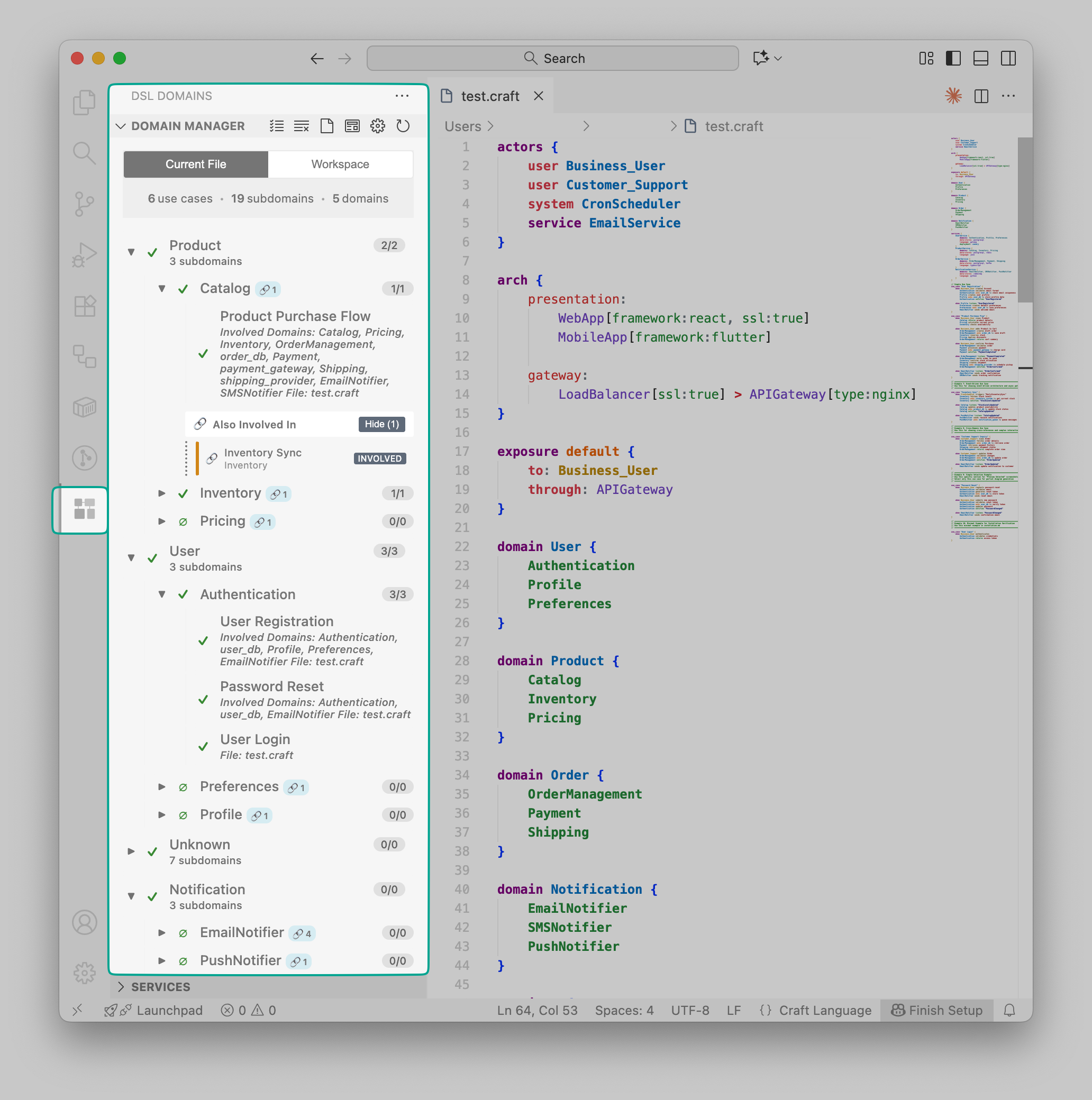Toggle the secondary side bar
The width and height of the screenshot is (1092, 1100).
[1008, 58]
